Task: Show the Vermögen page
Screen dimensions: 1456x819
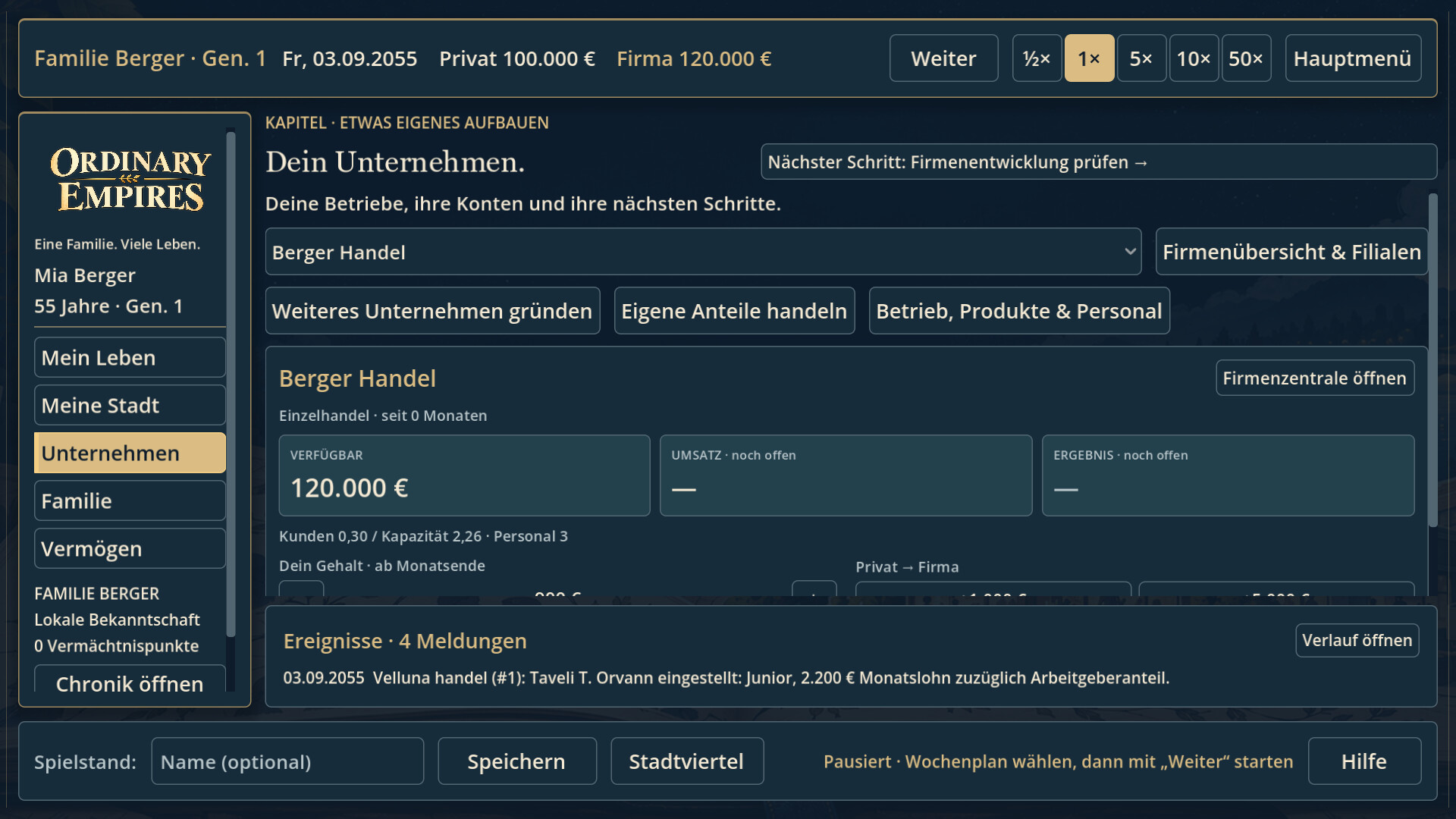Action: click(130, 548)
